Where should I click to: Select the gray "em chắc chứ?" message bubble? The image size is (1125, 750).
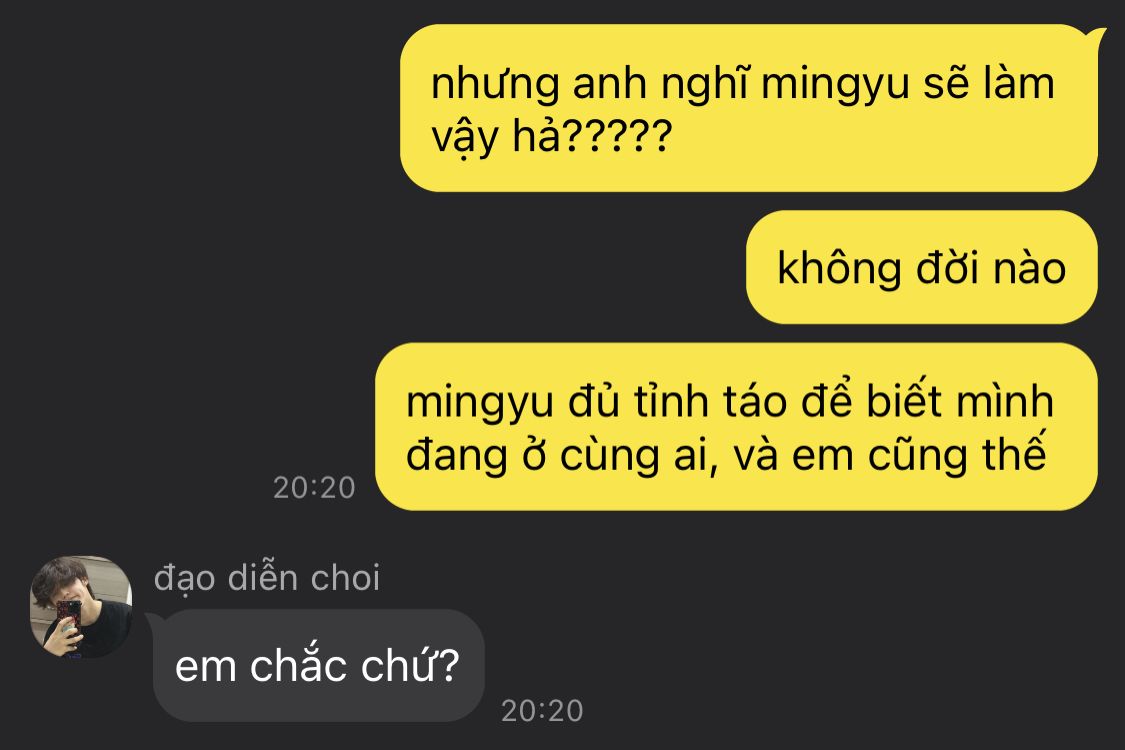(319, 665)
